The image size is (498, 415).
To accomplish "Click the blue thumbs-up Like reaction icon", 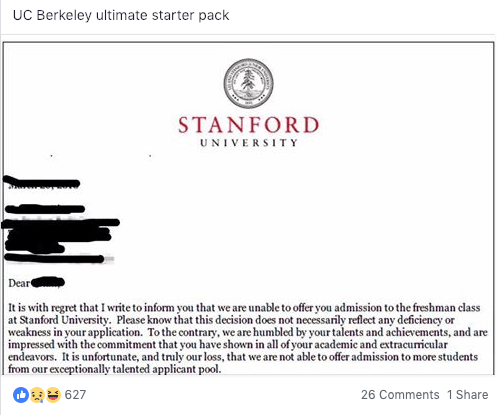I will [x=21, y=395].
